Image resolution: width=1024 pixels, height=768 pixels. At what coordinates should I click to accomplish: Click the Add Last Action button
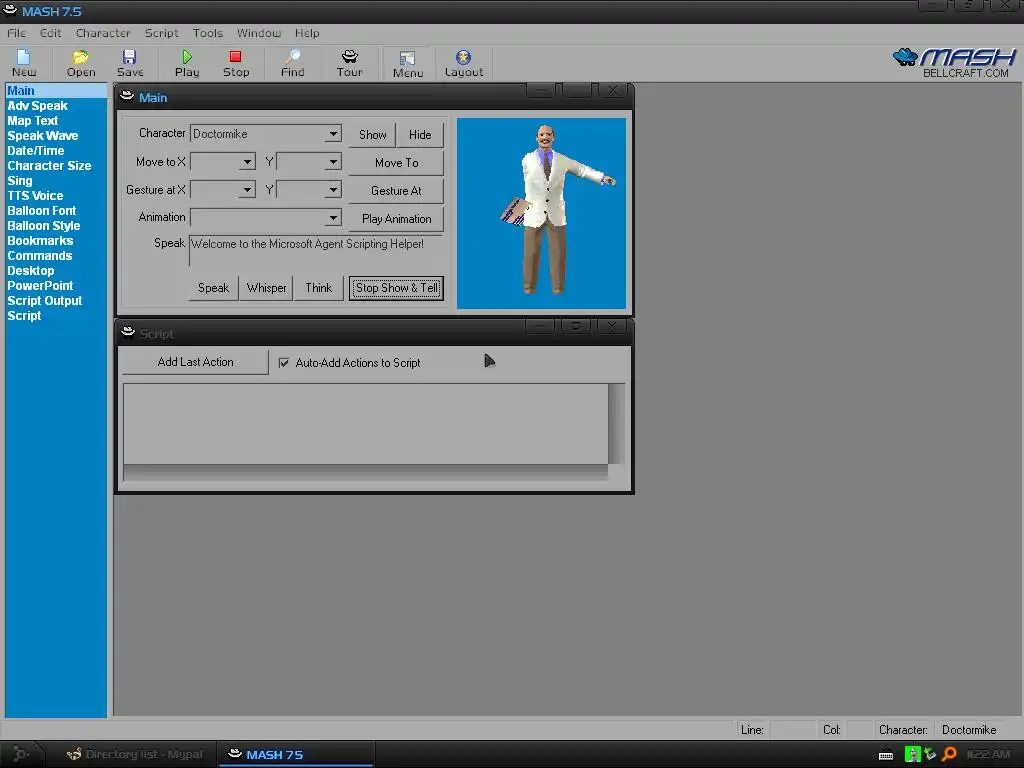[195, 362]
